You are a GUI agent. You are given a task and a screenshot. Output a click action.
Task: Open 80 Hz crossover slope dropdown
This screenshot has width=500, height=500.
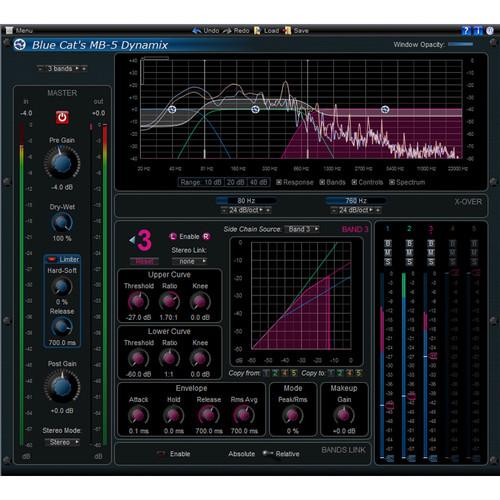pyautogui.click(x=246, y=210)
